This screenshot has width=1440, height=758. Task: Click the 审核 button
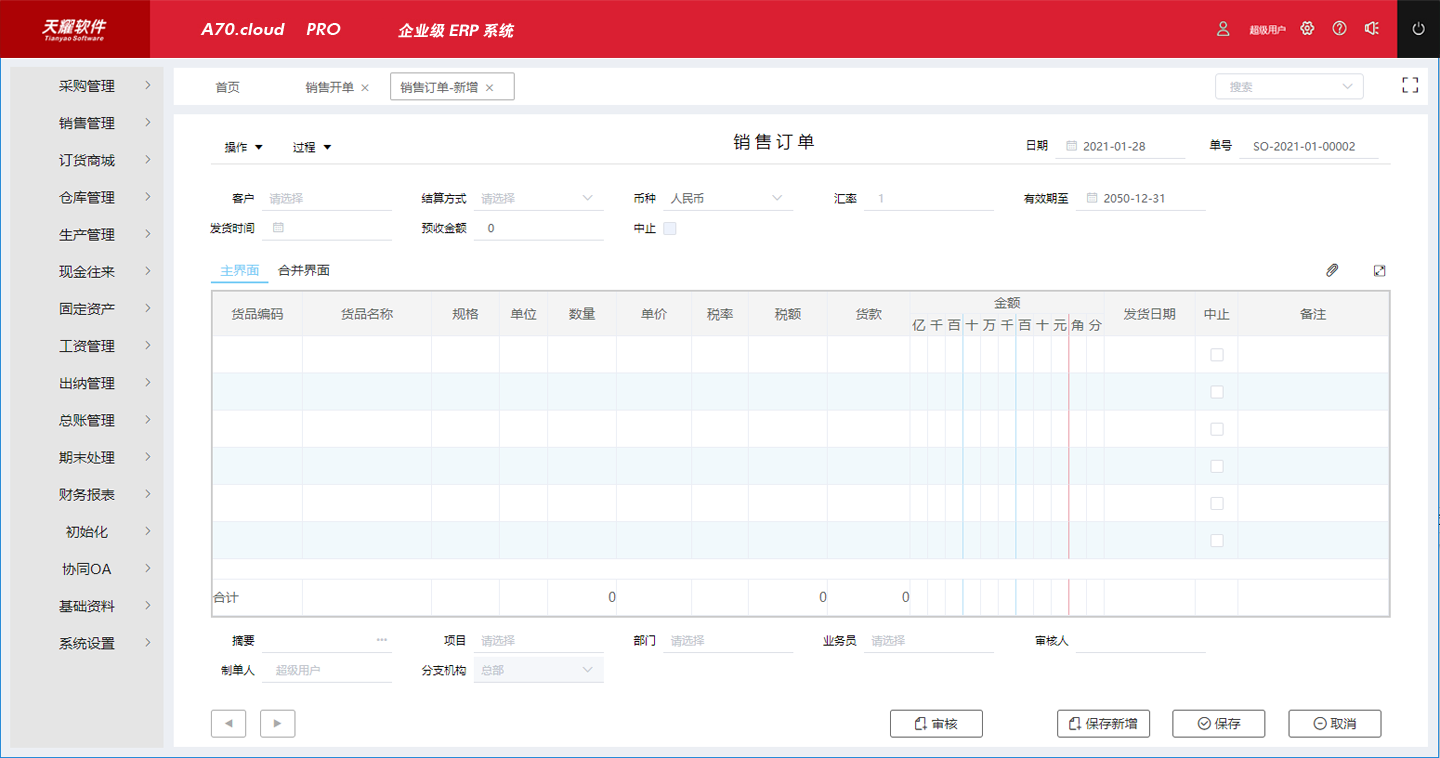coord(935,724)
